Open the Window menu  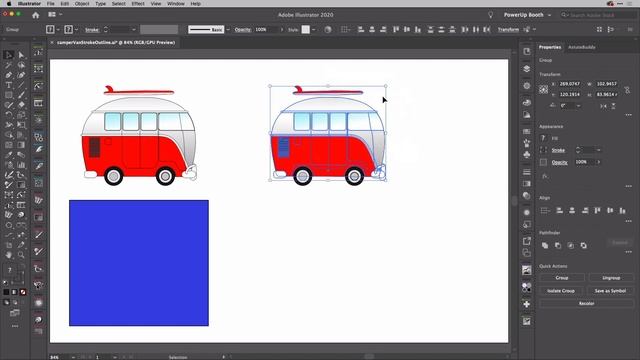176,4
